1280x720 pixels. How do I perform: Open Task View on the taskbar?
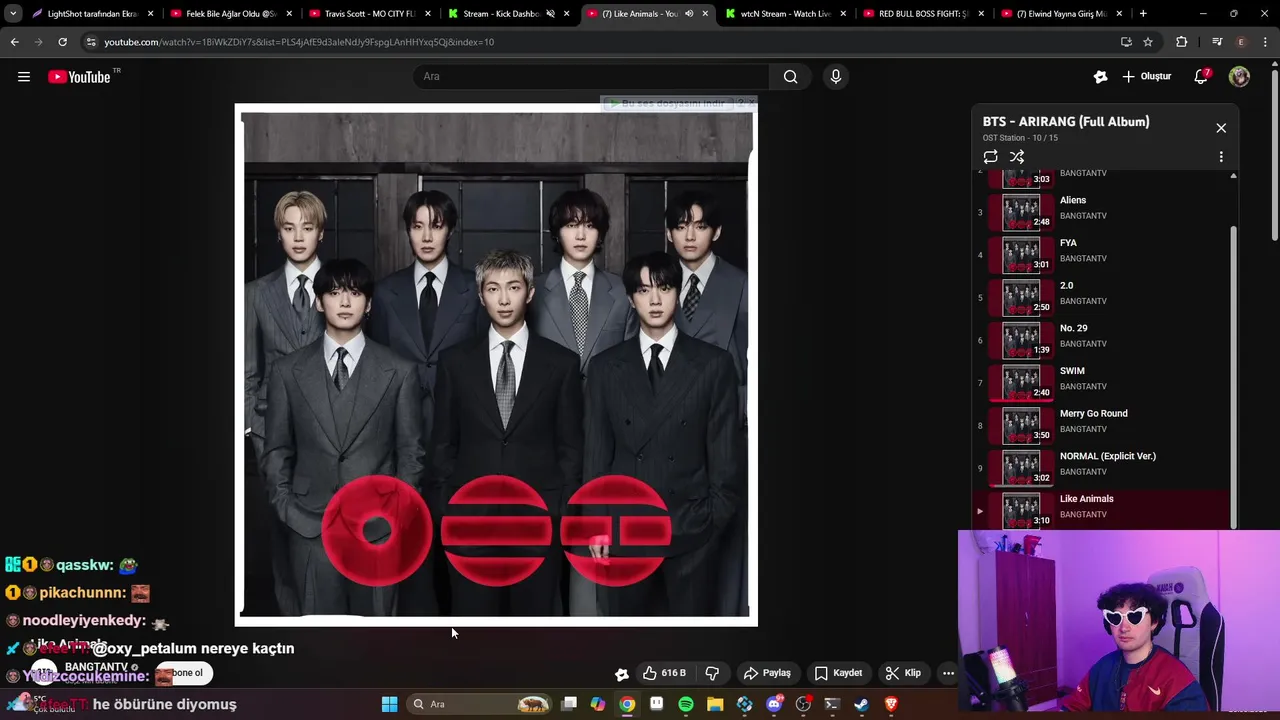pos(569,704)
